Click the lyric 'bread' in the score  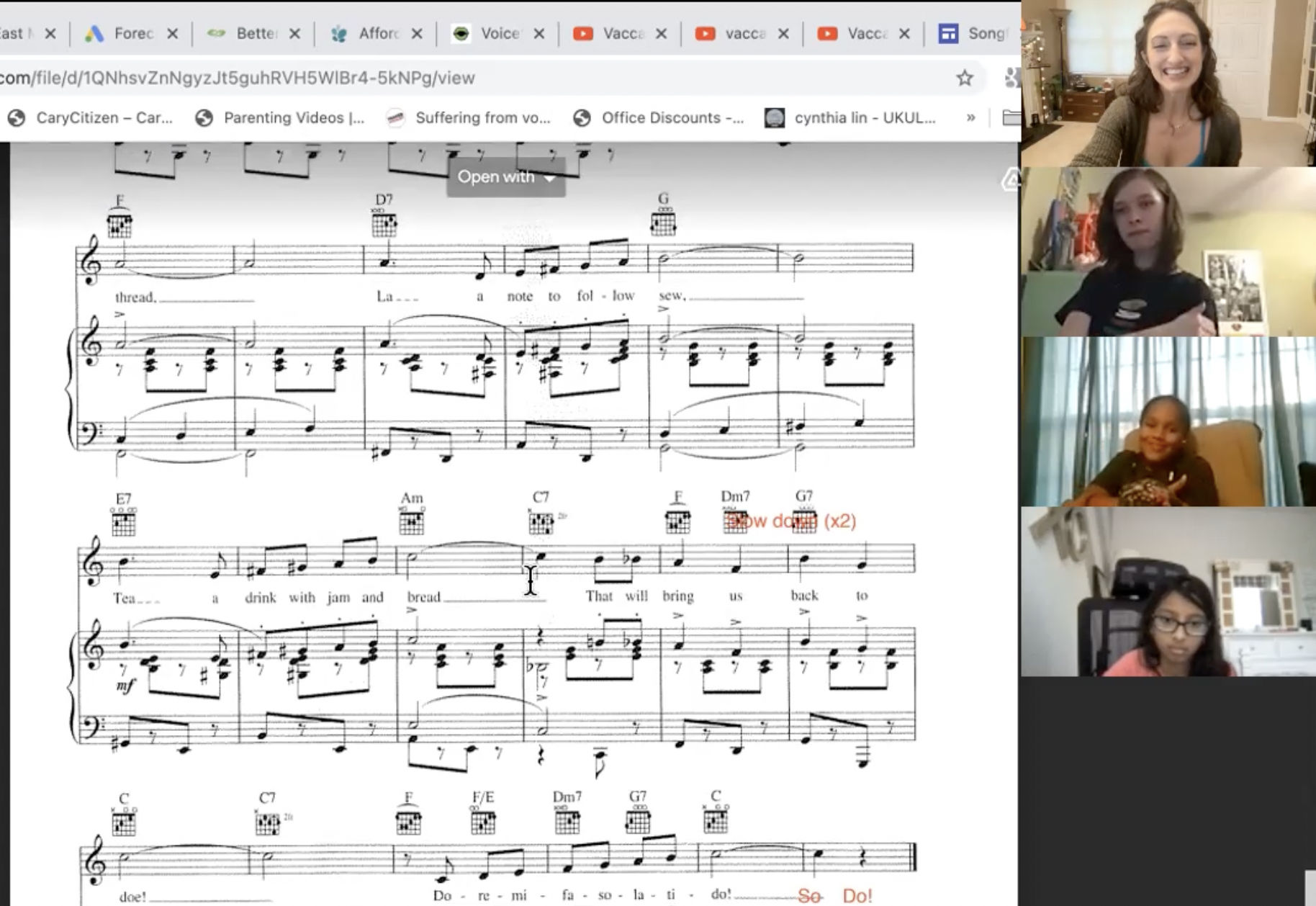(x=424, y=597)
